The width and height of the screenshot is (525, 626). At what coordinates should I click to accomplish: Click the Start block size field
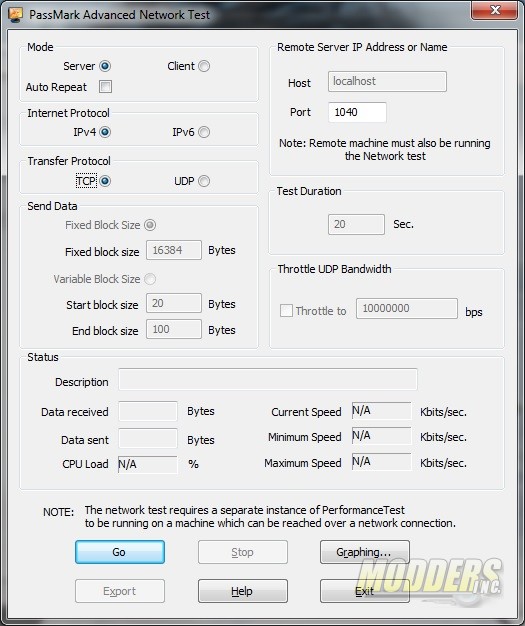click(174, 303)
